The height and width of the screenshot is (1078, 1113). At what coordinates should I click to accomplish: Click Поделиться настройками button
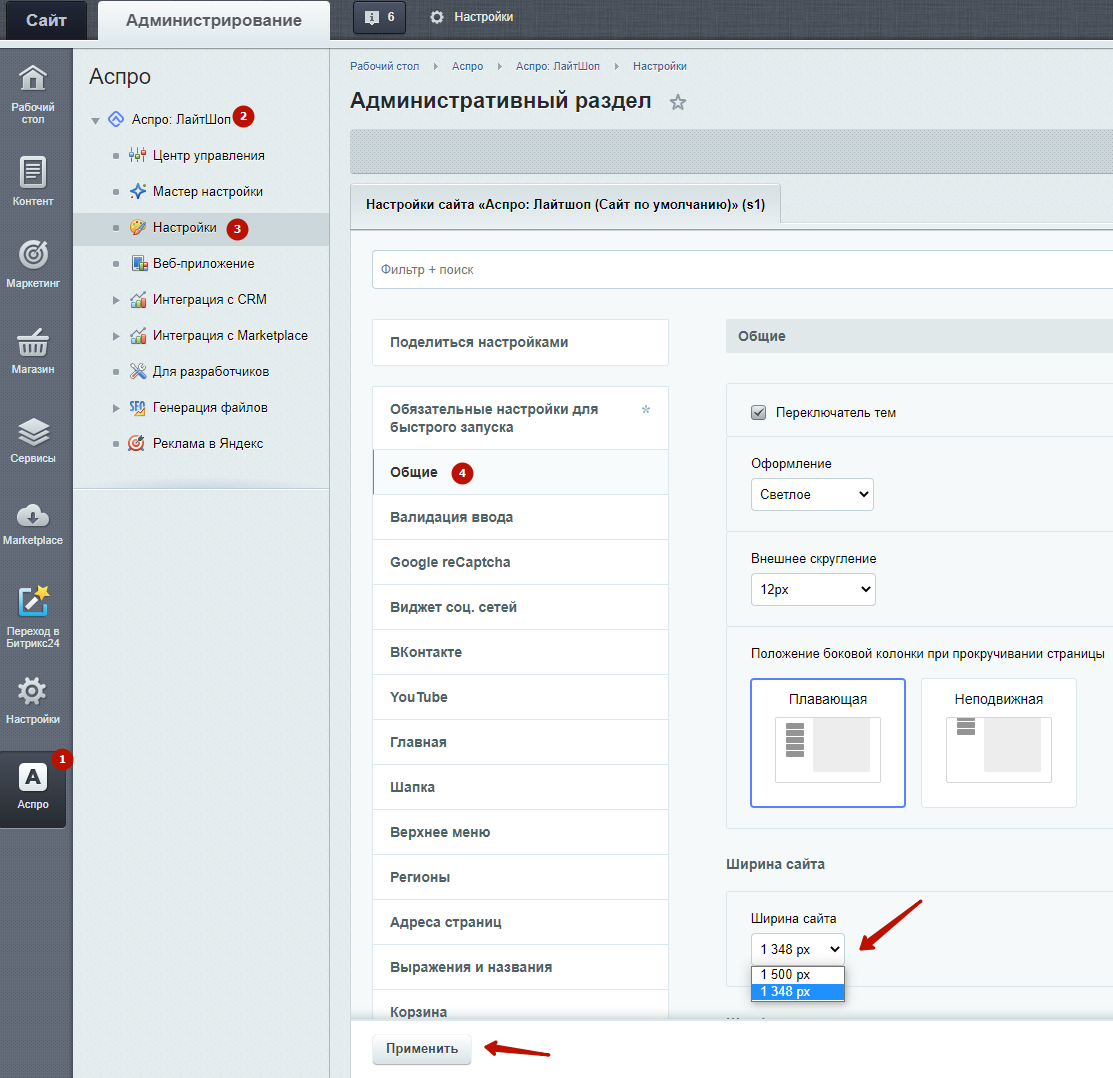click(x=520, y=342)
